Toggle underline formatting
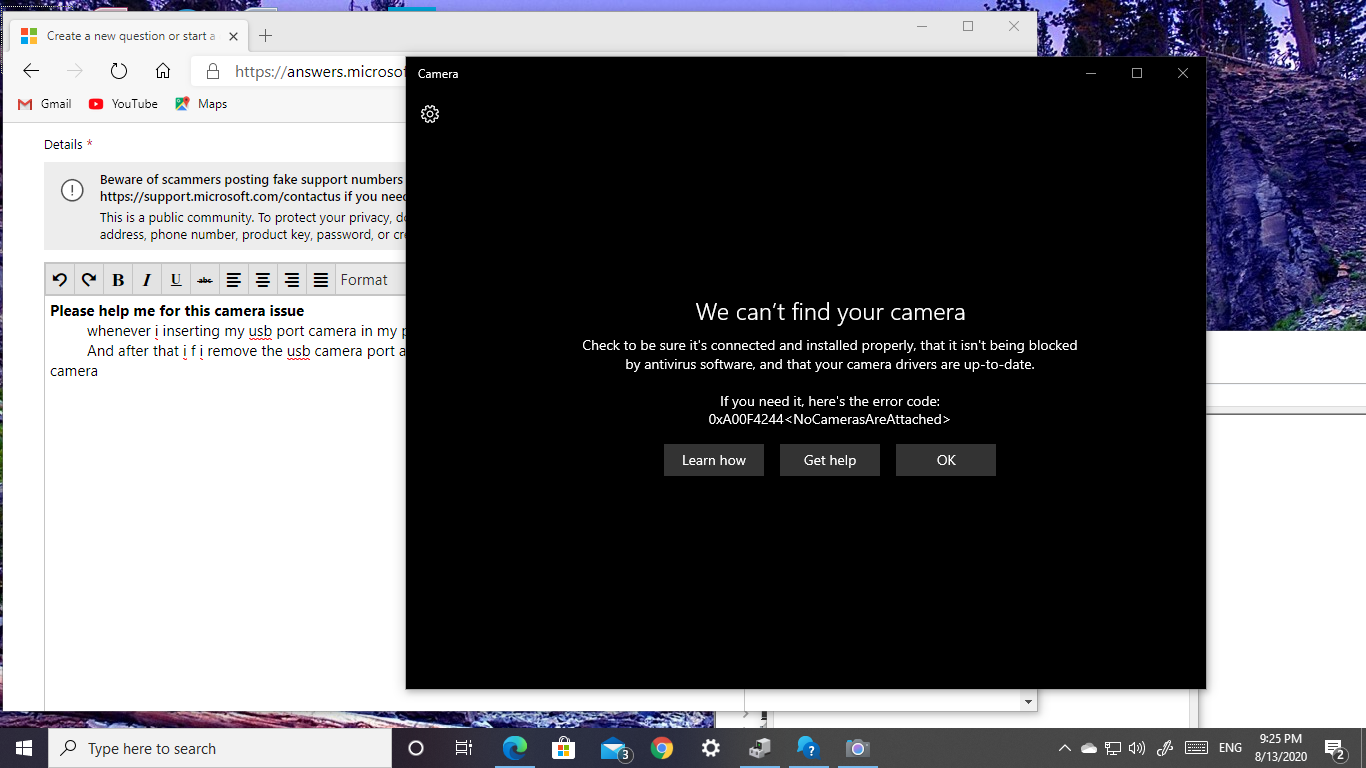The height and width of the screenshot is (768, 1366). coord(176,280)
